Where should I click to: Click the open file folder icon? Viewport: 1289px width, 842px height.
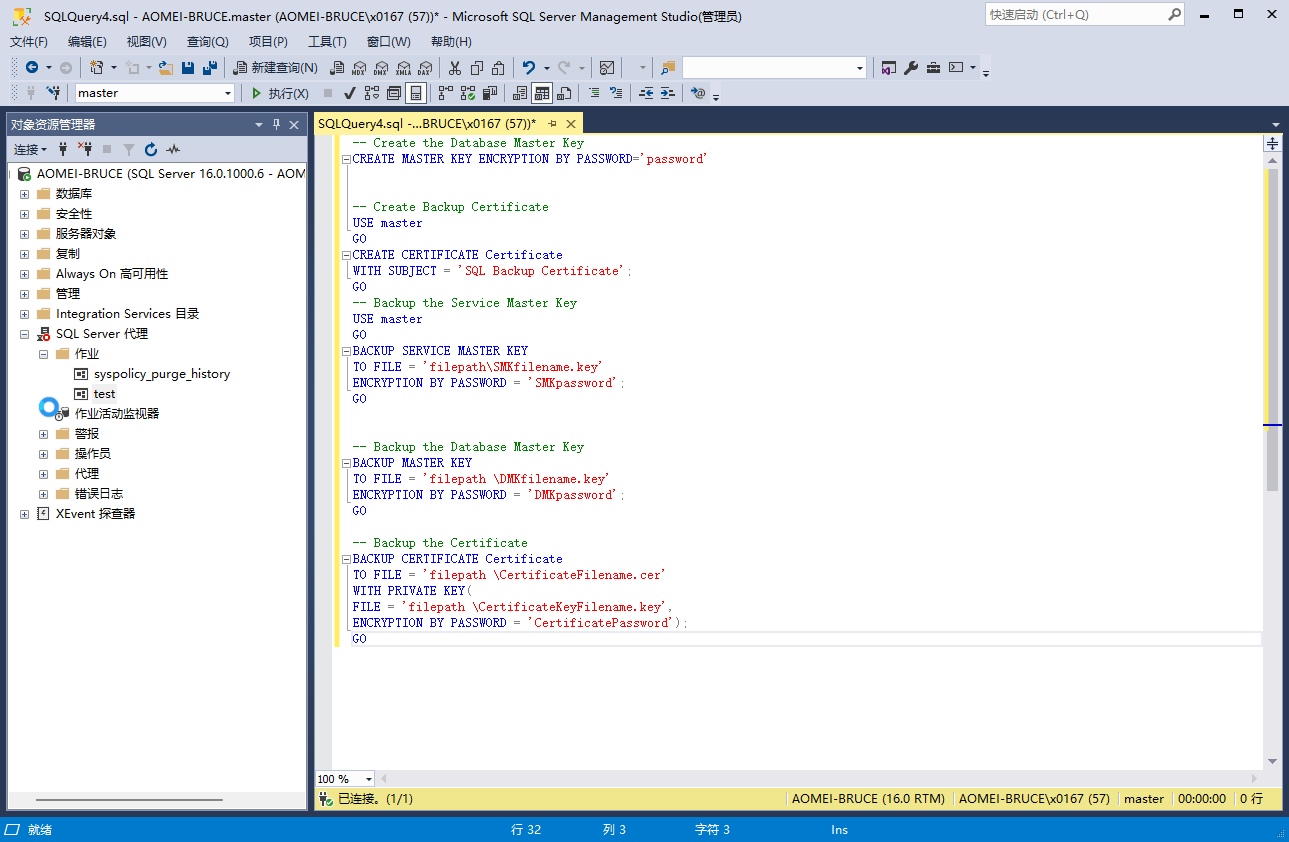pyautogui.click(x=166, y=67)
